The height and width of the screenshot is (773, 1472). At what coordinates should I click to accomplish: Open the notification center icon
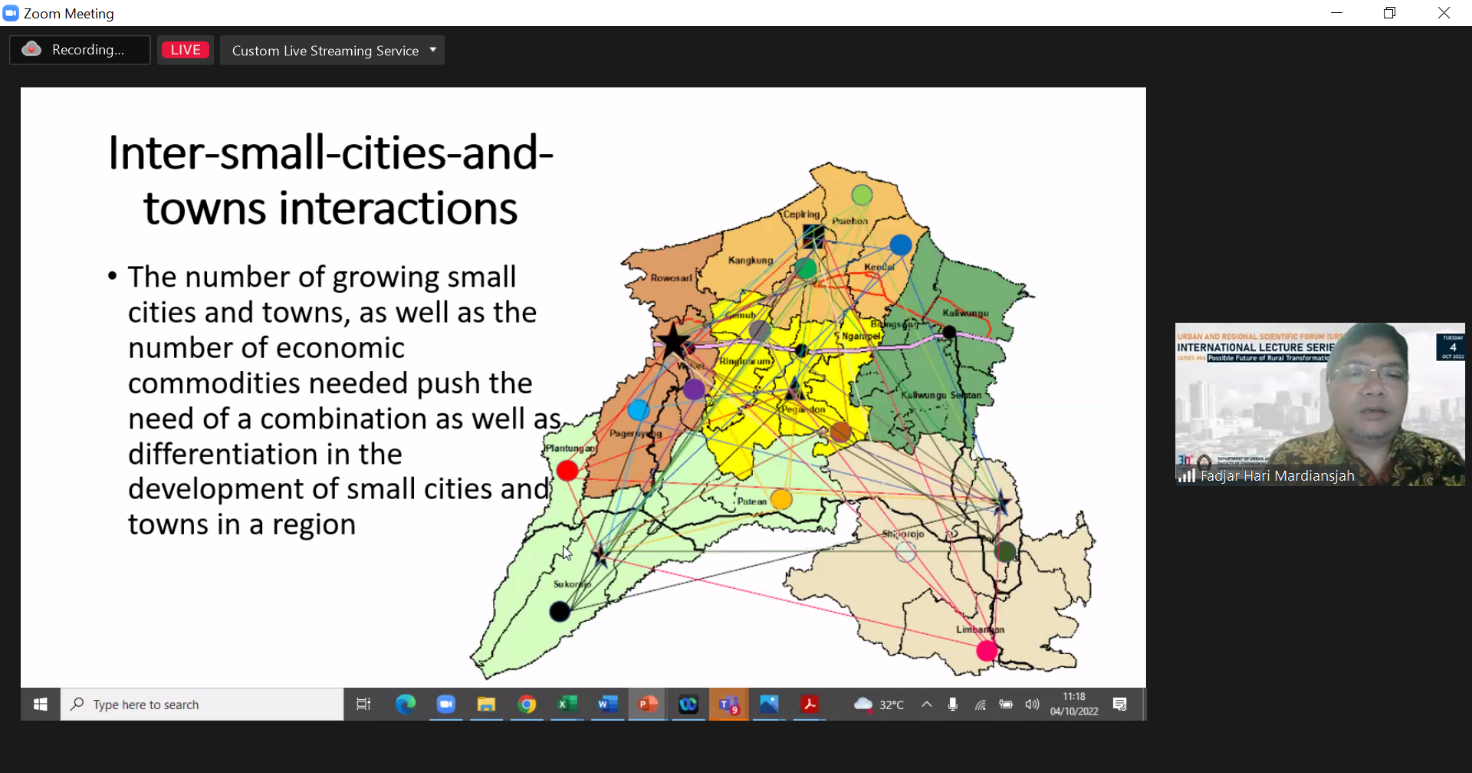(1120, 705)
